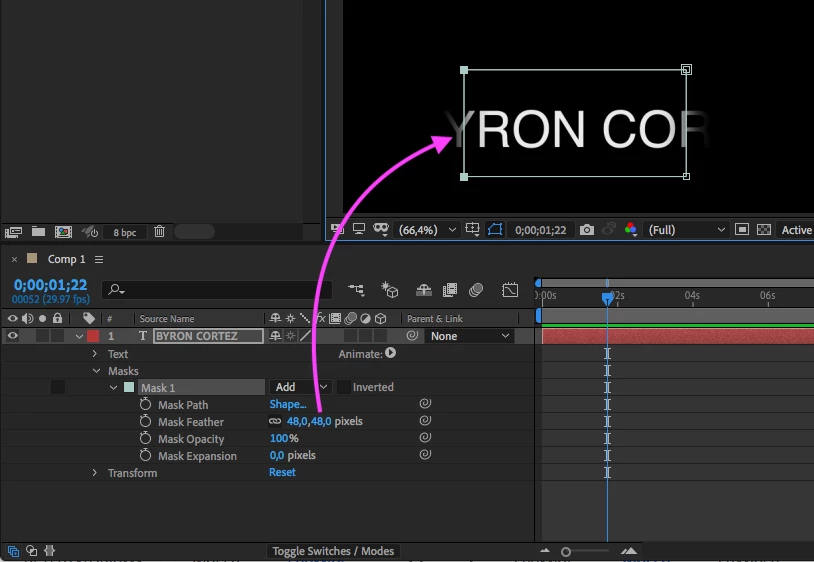Toggle stopwatch for Mask Opacity
Screen dimensions: 814x562
pos(145,438)
